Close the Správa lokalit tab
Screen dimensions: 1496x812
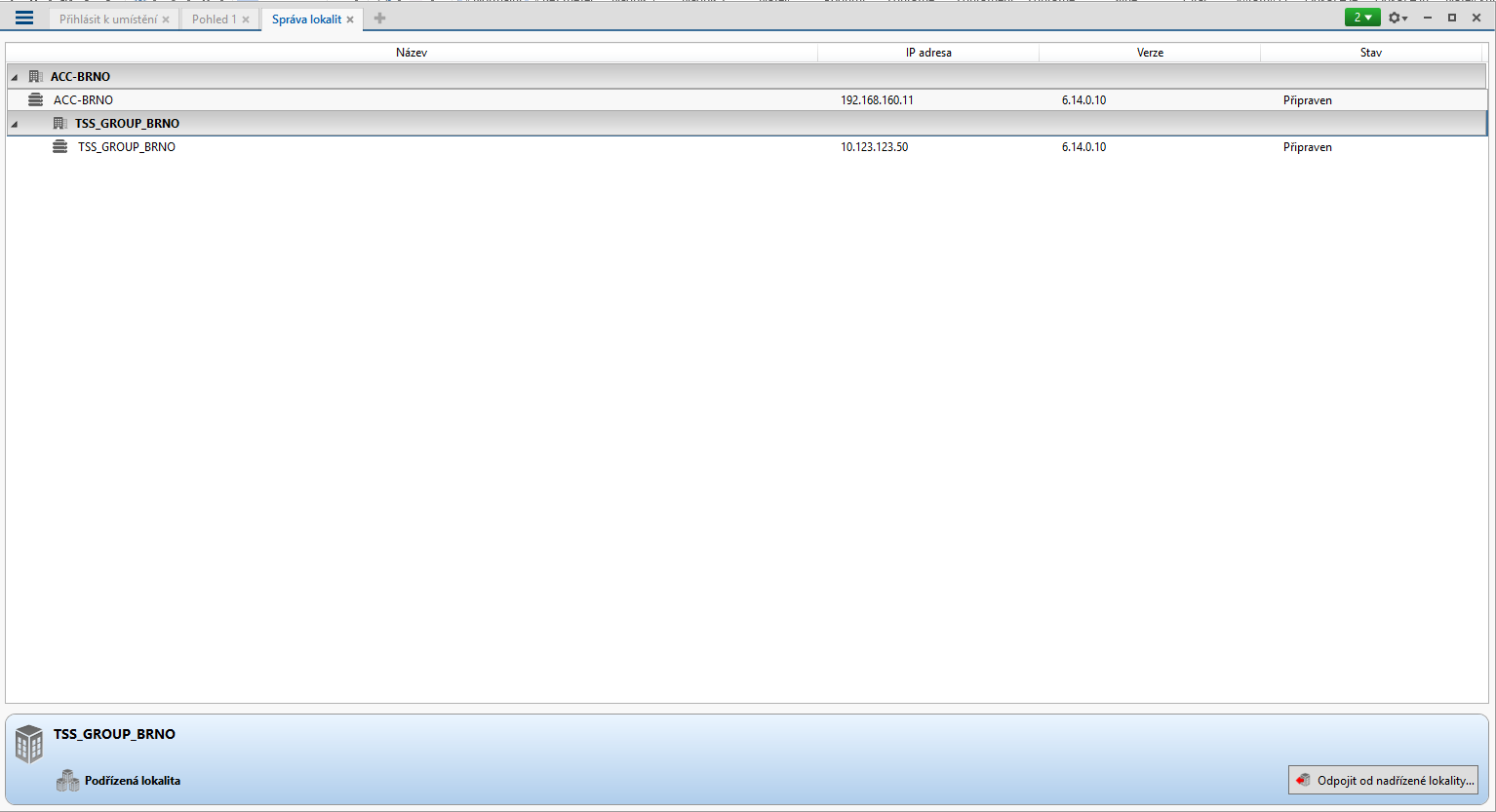point(350,19)
